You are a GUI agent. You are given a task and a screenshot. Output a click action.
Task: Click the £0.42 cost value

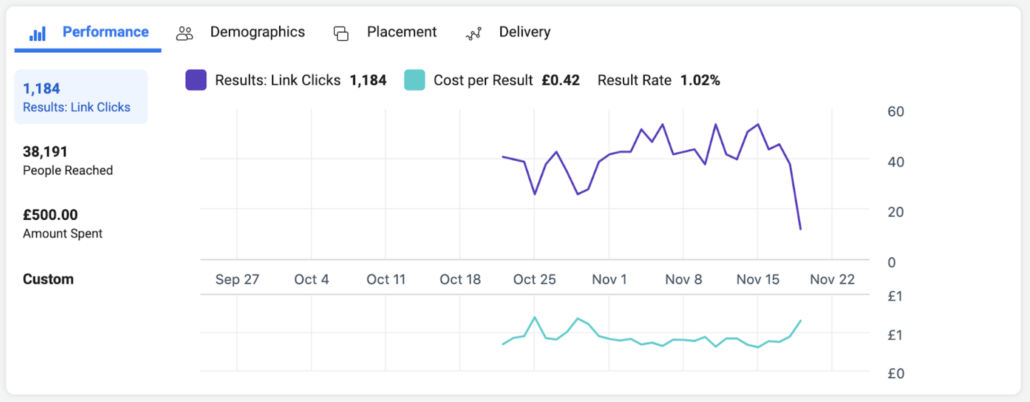[560, 81]
